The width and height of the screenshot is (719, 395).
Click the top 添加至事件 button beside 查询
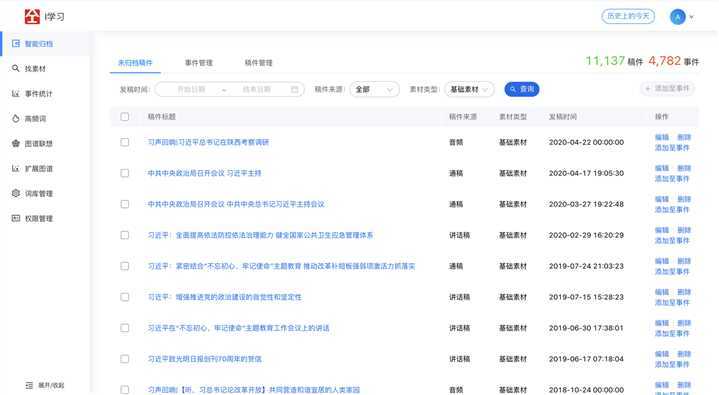pos(667,89)
